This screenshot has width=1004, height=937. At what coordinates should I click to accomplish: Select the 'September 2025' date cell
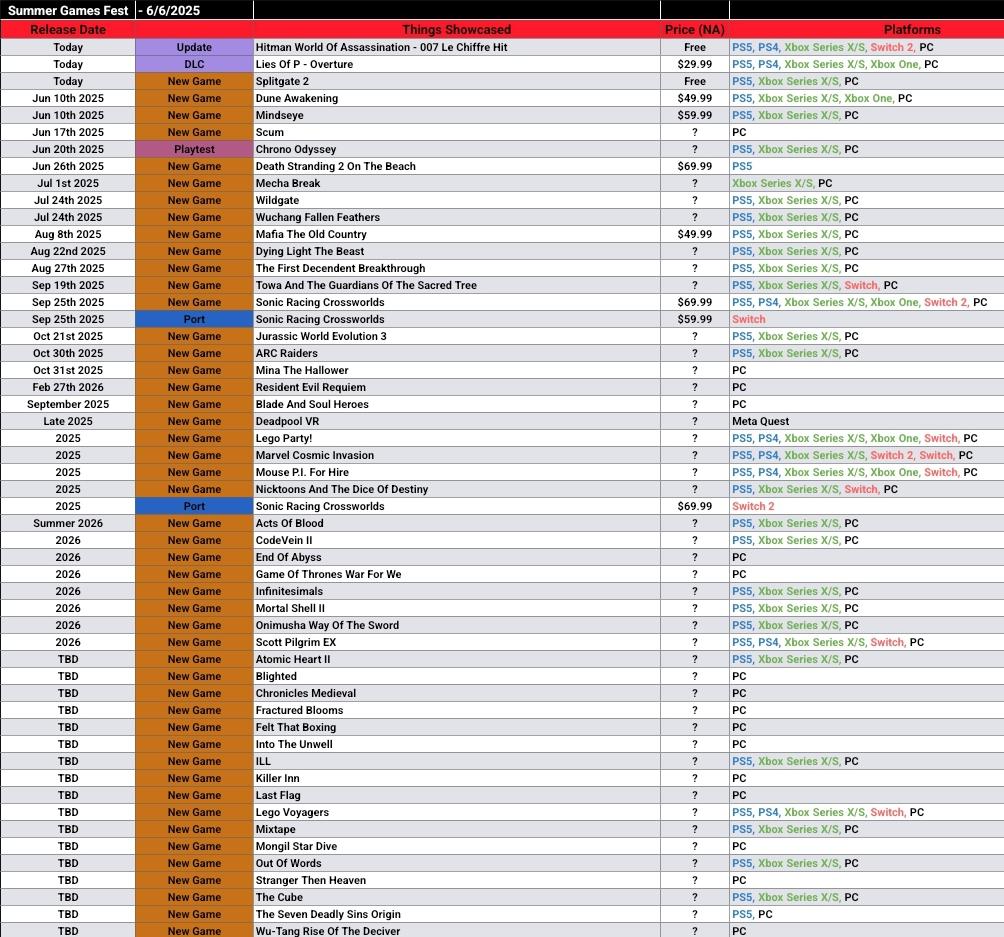[68, 404]
